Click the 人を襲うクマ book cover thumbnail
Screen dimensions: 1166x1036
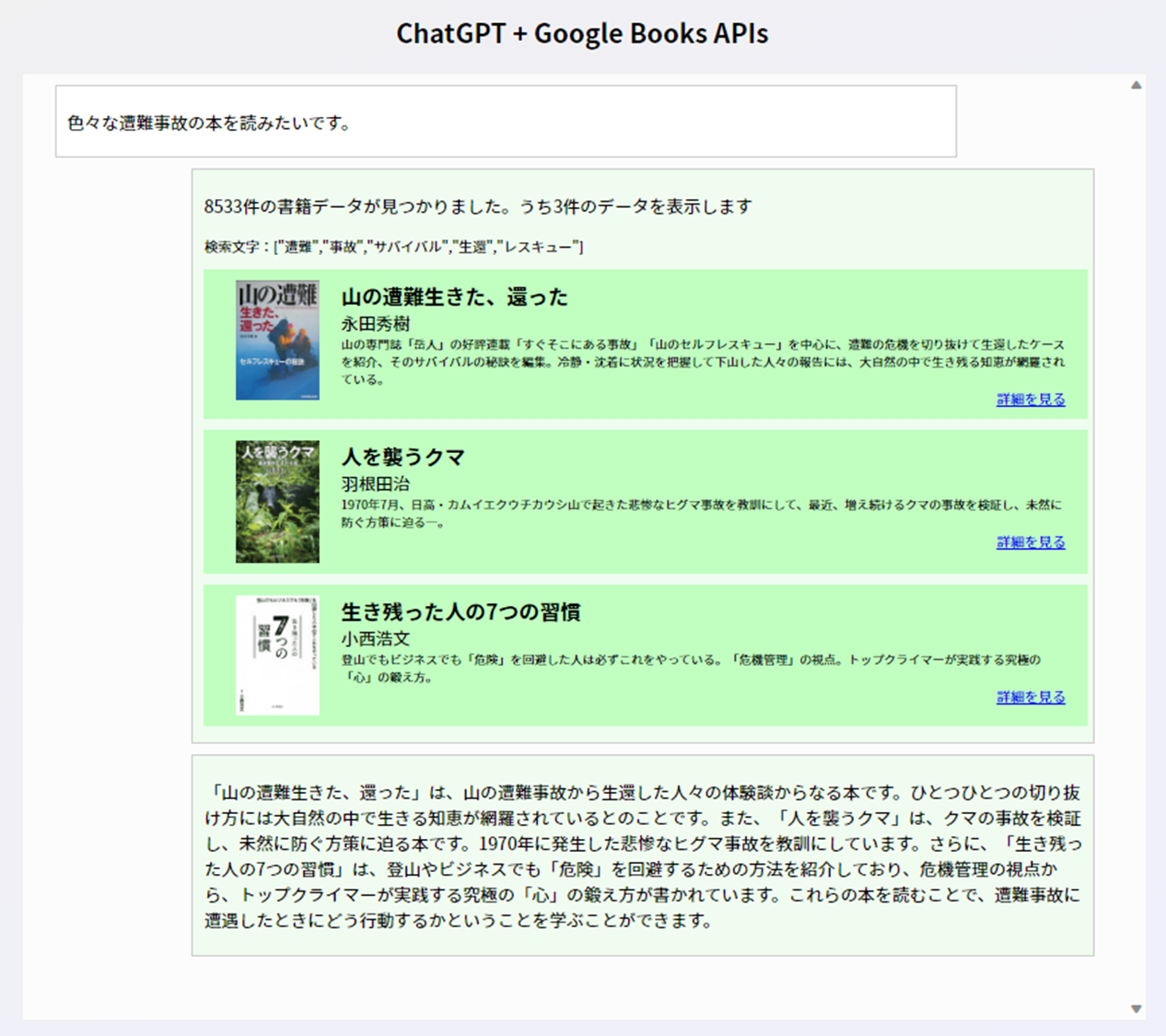(x=277, y=501)
